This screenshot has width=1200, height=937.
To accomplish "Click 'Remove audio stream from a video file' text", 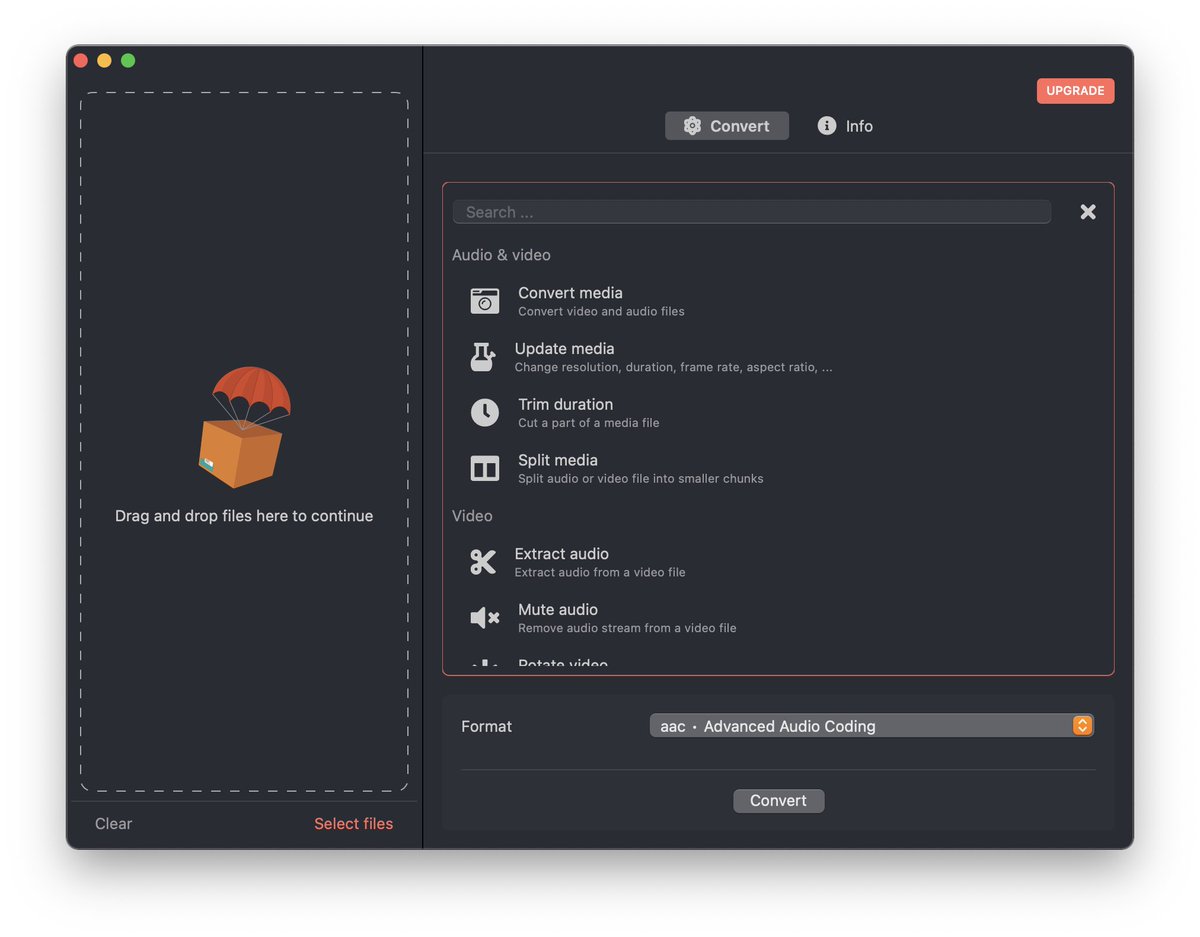I will pyautogui.click(x=627, y=629).
